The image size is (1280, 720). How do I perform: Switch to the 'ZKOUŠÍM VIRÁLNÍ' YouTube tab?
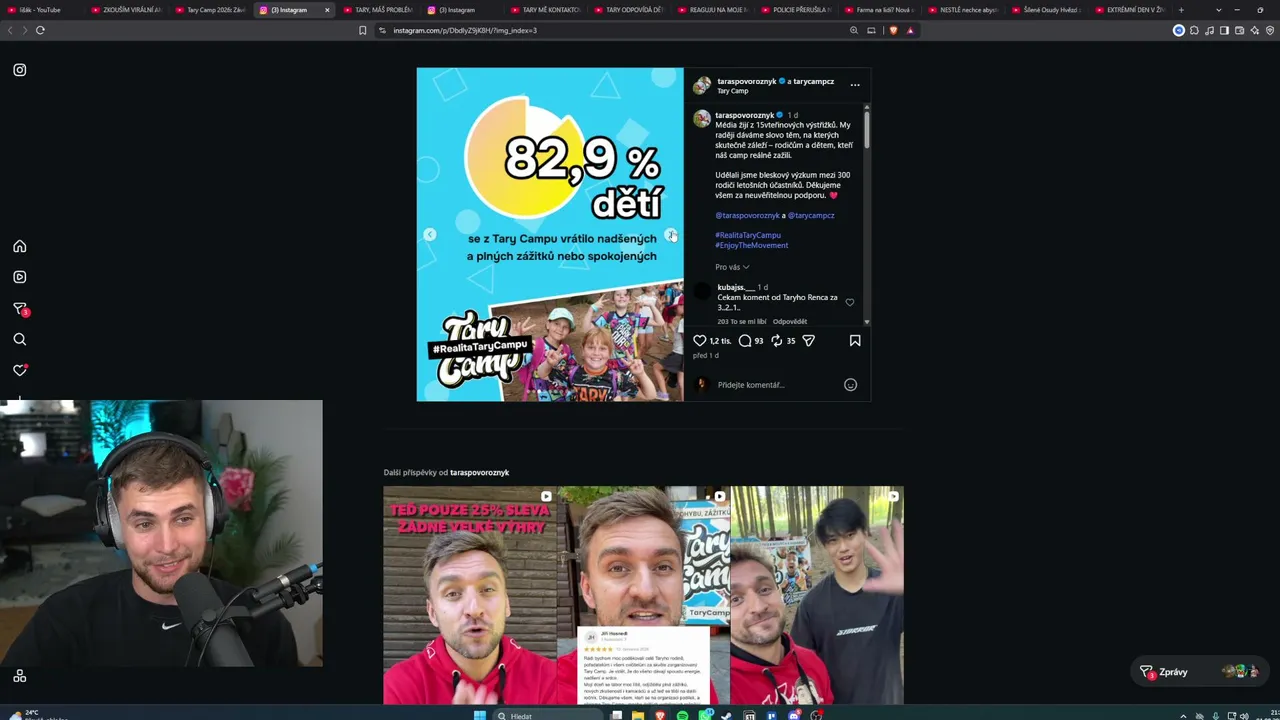click(127, 10)
